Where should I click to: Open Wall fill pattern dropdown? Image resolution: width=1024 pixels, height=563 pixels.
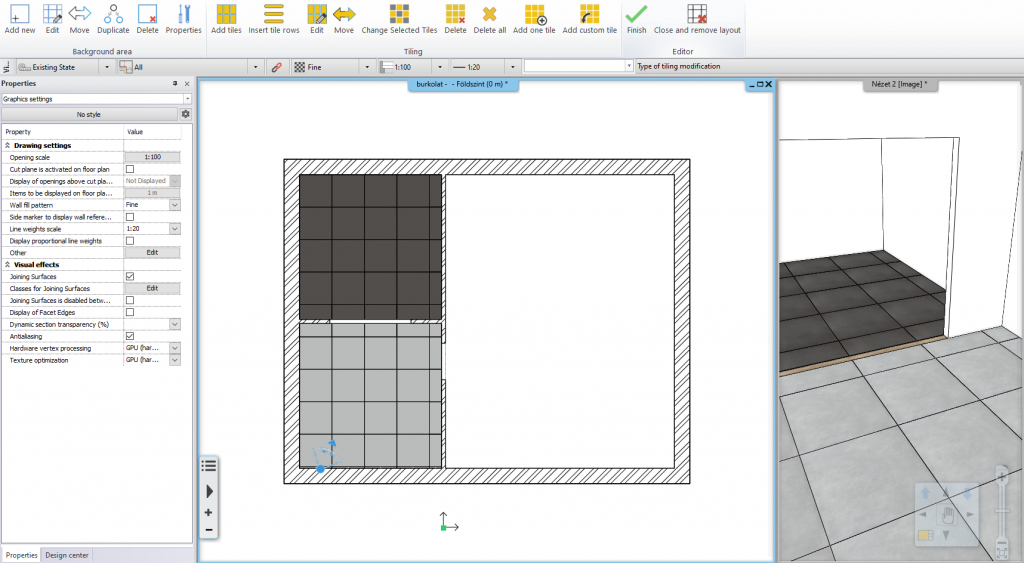tap(175, 205)
